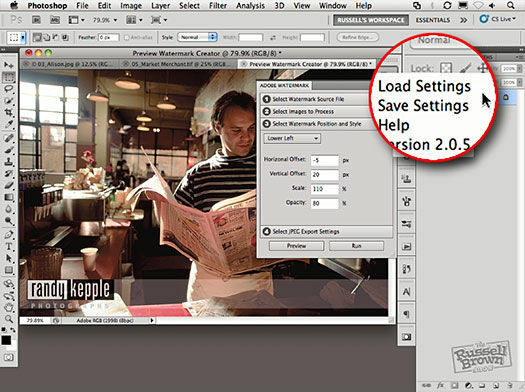
Task: Select the 3D Object Rotate tool
Action: point(9,284)
